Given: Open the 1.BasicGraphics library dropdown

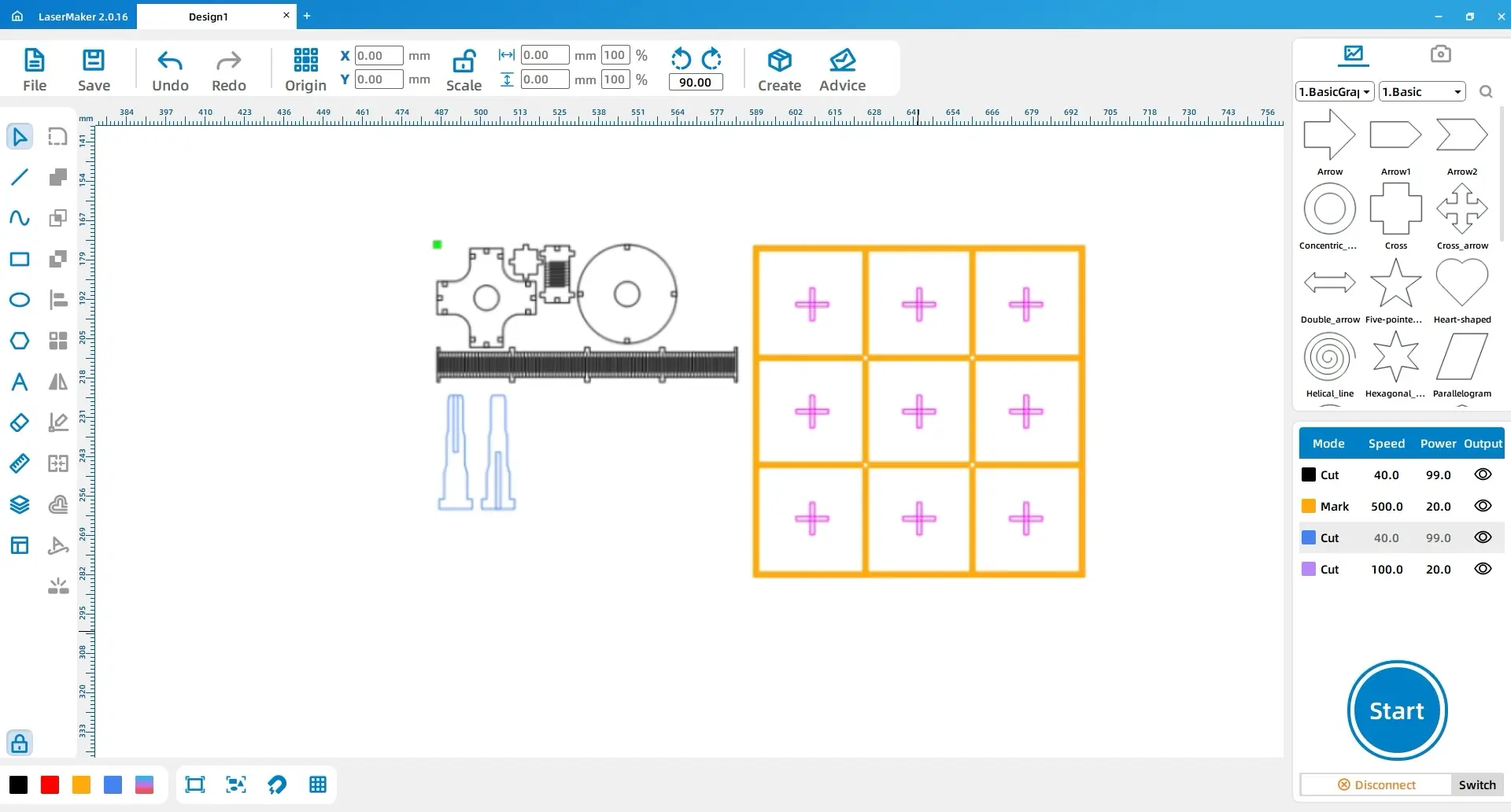Looking at the screenshot, I should click(x=1335, y=91).
